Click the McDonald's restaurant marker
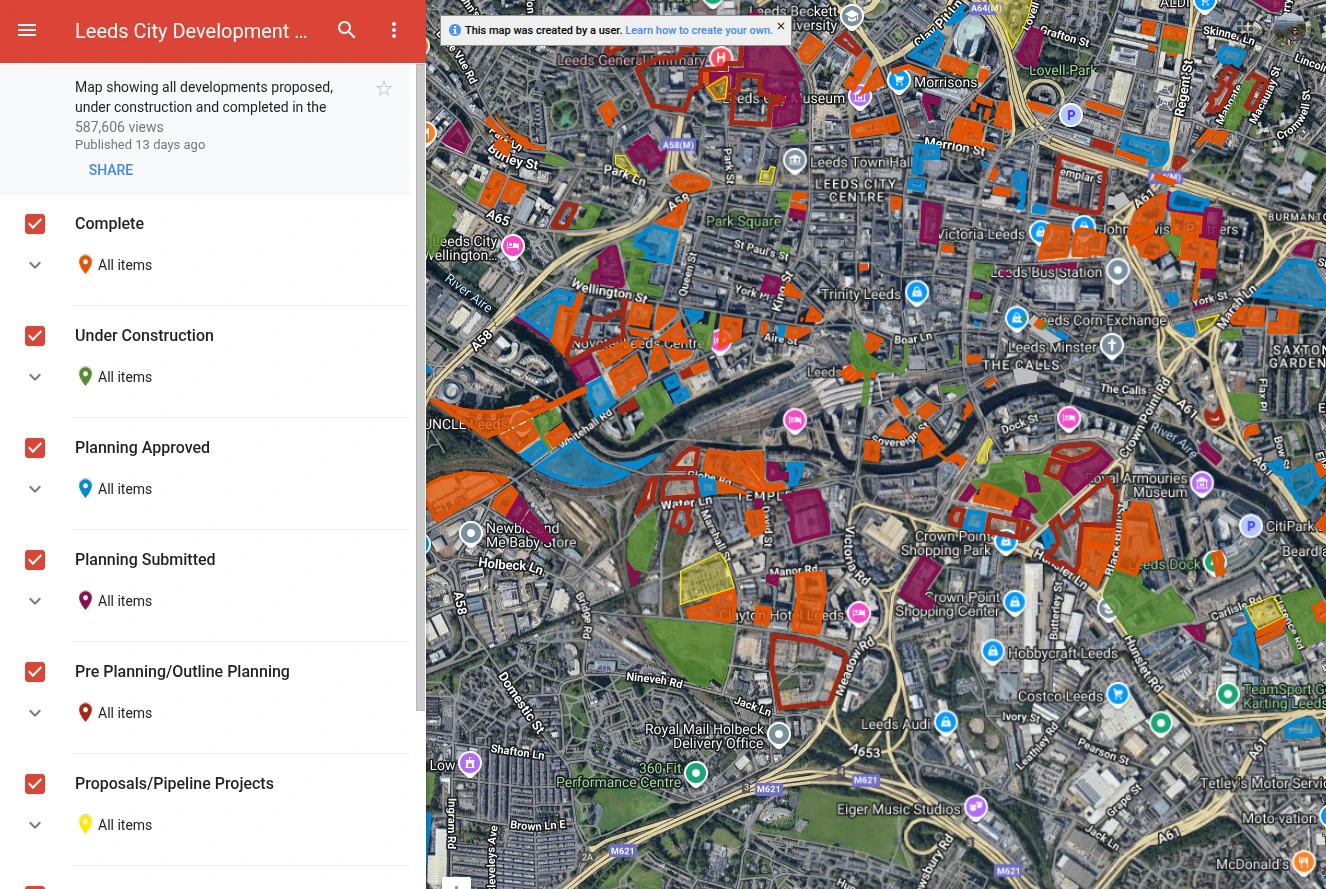 pos(1303,861)
